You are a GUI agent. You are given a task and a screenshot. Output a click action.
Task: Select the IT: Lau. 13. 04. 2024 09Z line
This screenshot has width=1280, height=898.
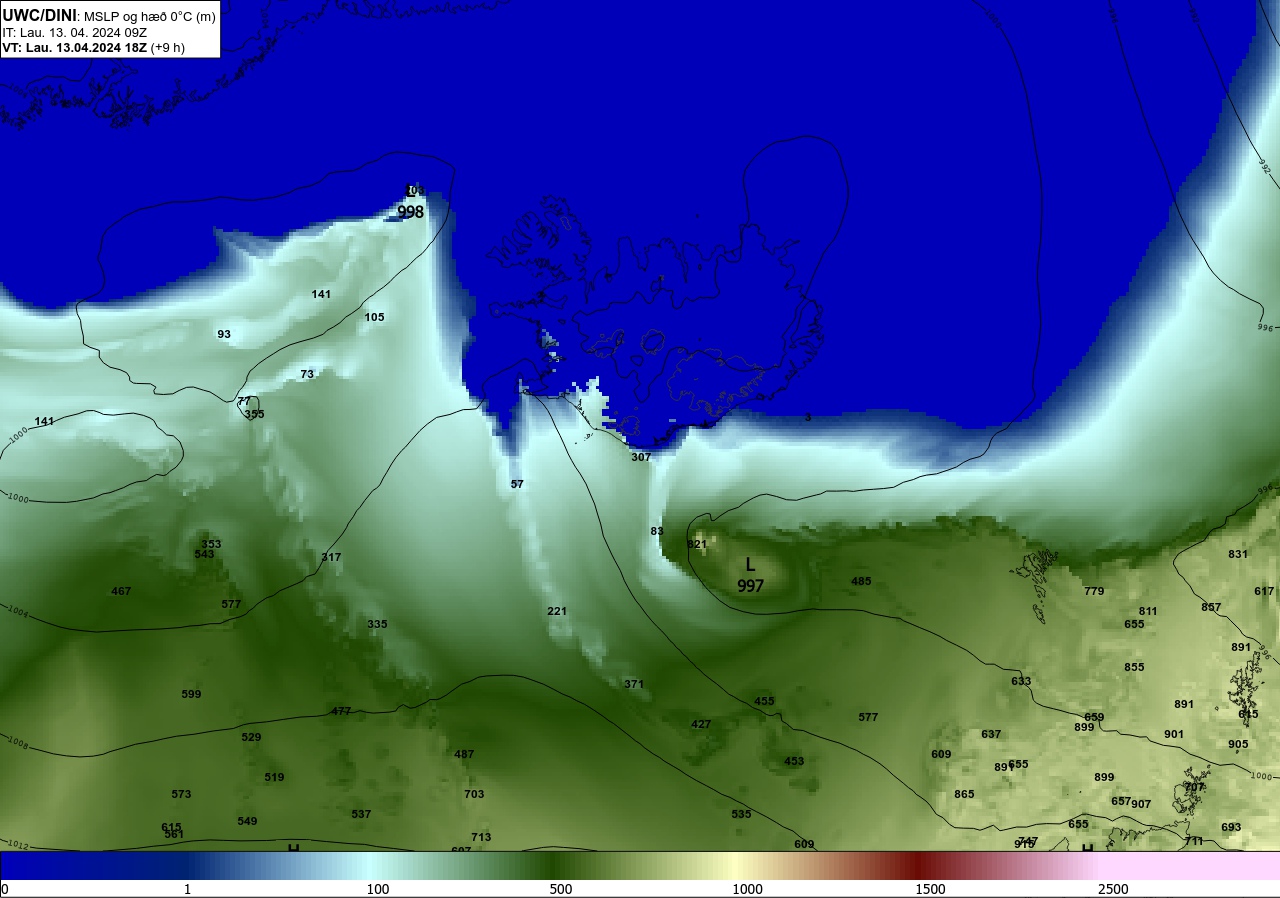(x=75, y=32)
